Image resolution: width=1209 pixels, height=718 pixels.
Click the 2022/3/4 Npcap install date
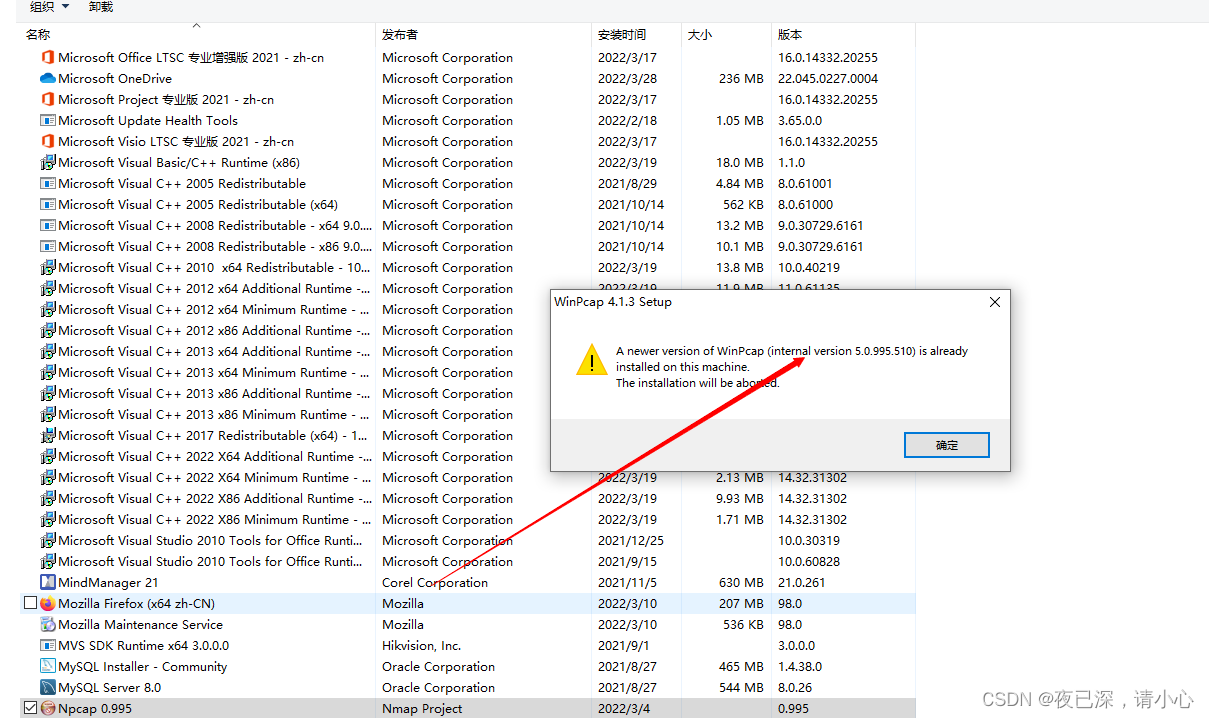[x=623, y=708]
